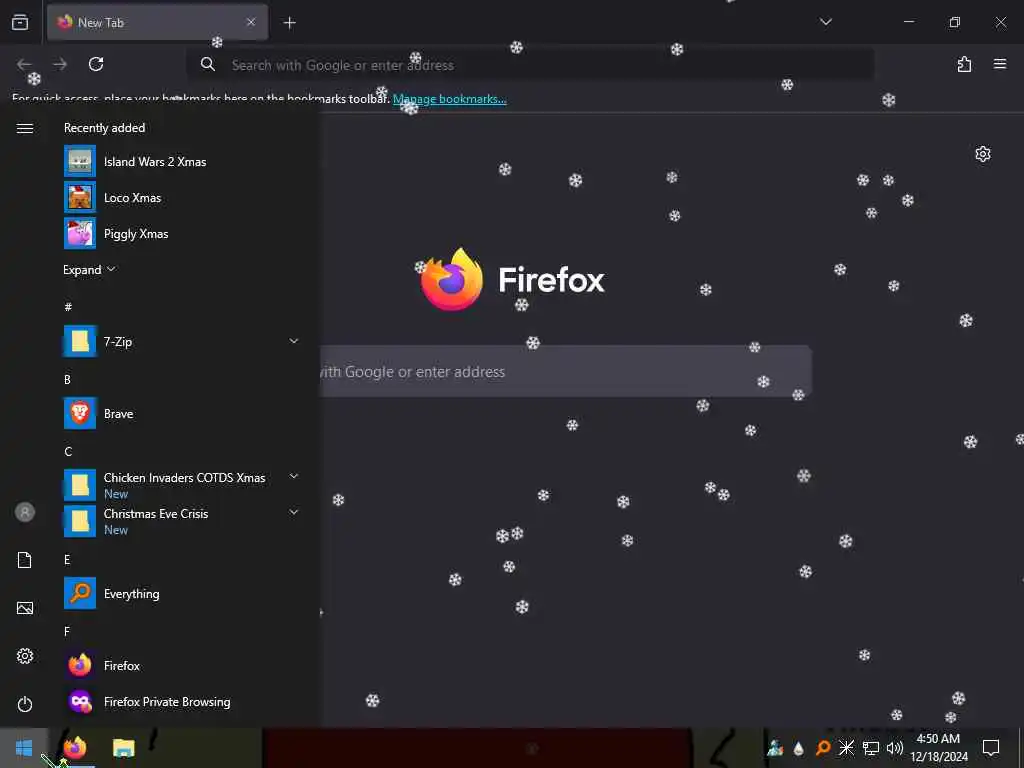The width and height of the screenshot is (1024, 768).
Task: Expand the 7-Zip folder chevron
Action: coord(294,341)
